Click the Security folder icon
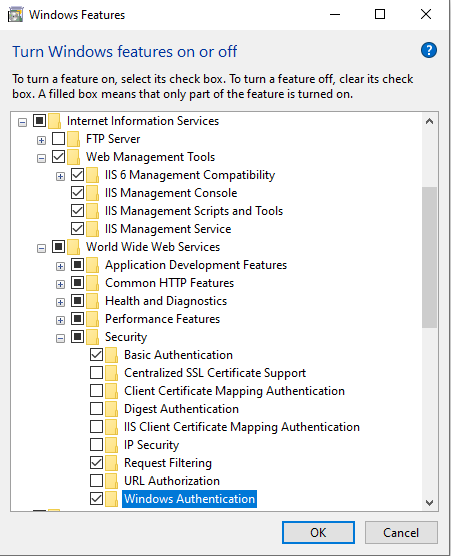 93,337
